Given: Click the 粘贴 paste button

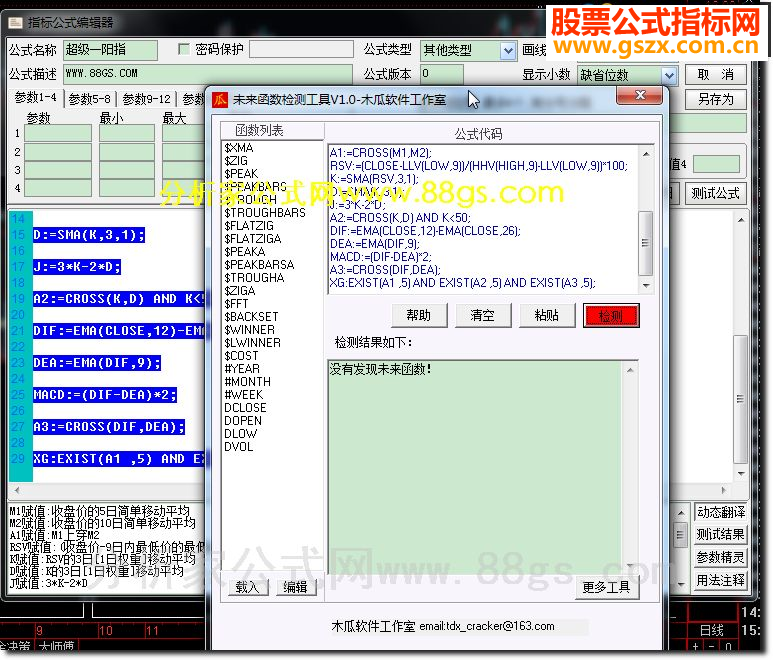Looking at the screenshot, I should (x=547, y=315).
